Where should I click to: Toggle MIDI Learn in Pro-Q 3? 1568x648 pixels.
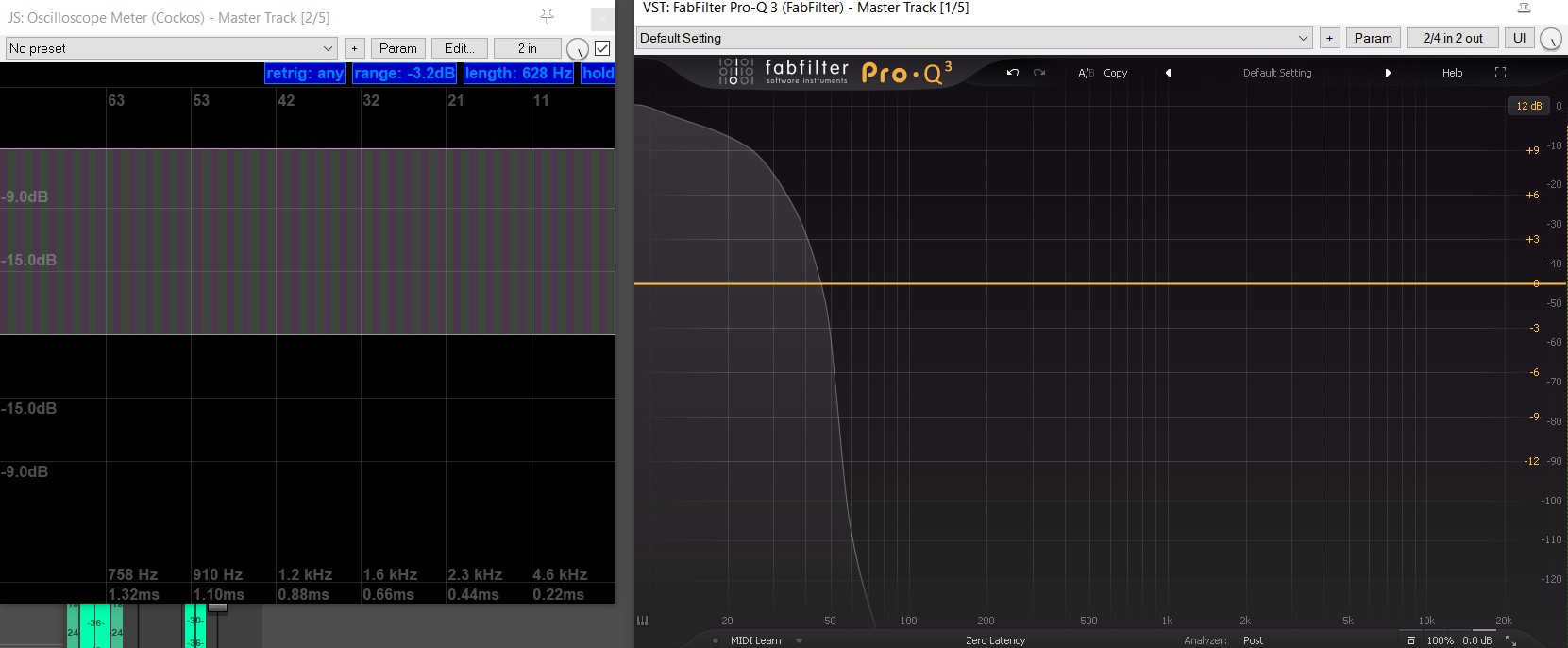[755, 640]
